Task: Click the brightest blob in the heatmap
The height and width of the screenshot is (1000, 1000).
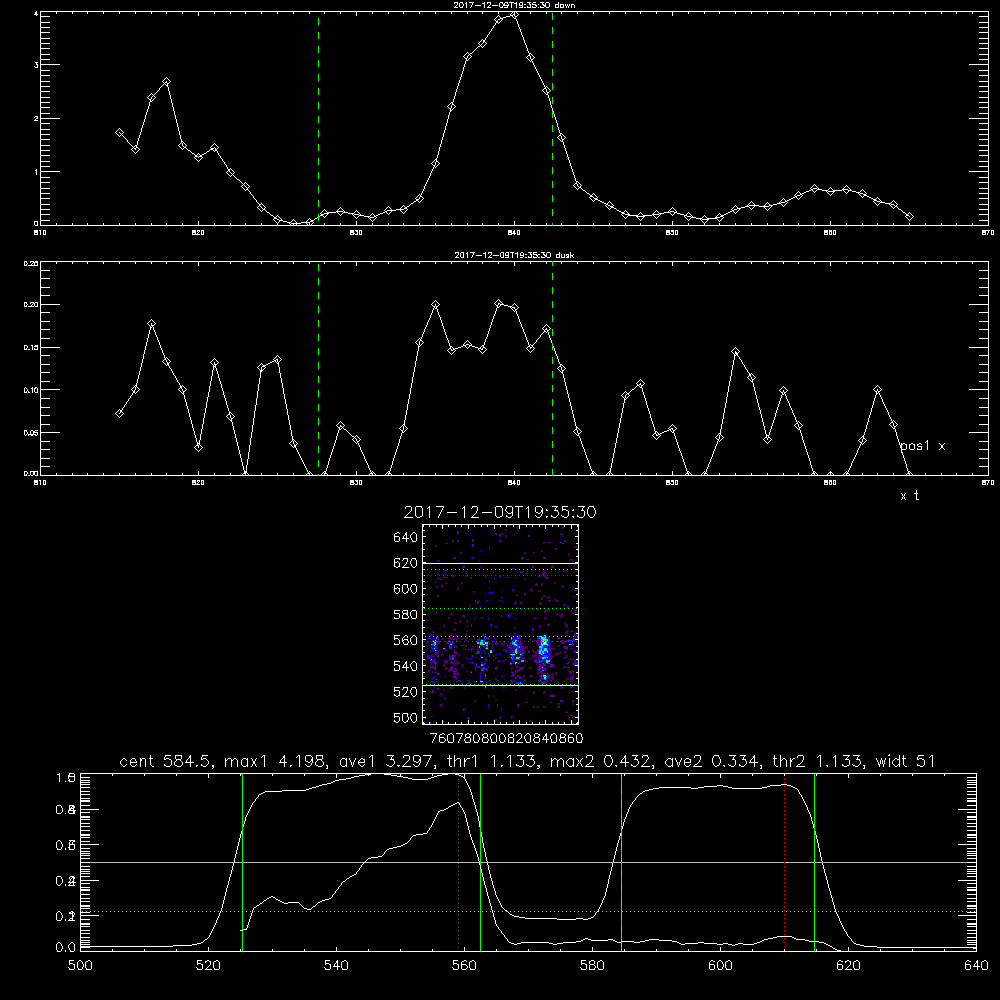Action: tap(544, 646)
